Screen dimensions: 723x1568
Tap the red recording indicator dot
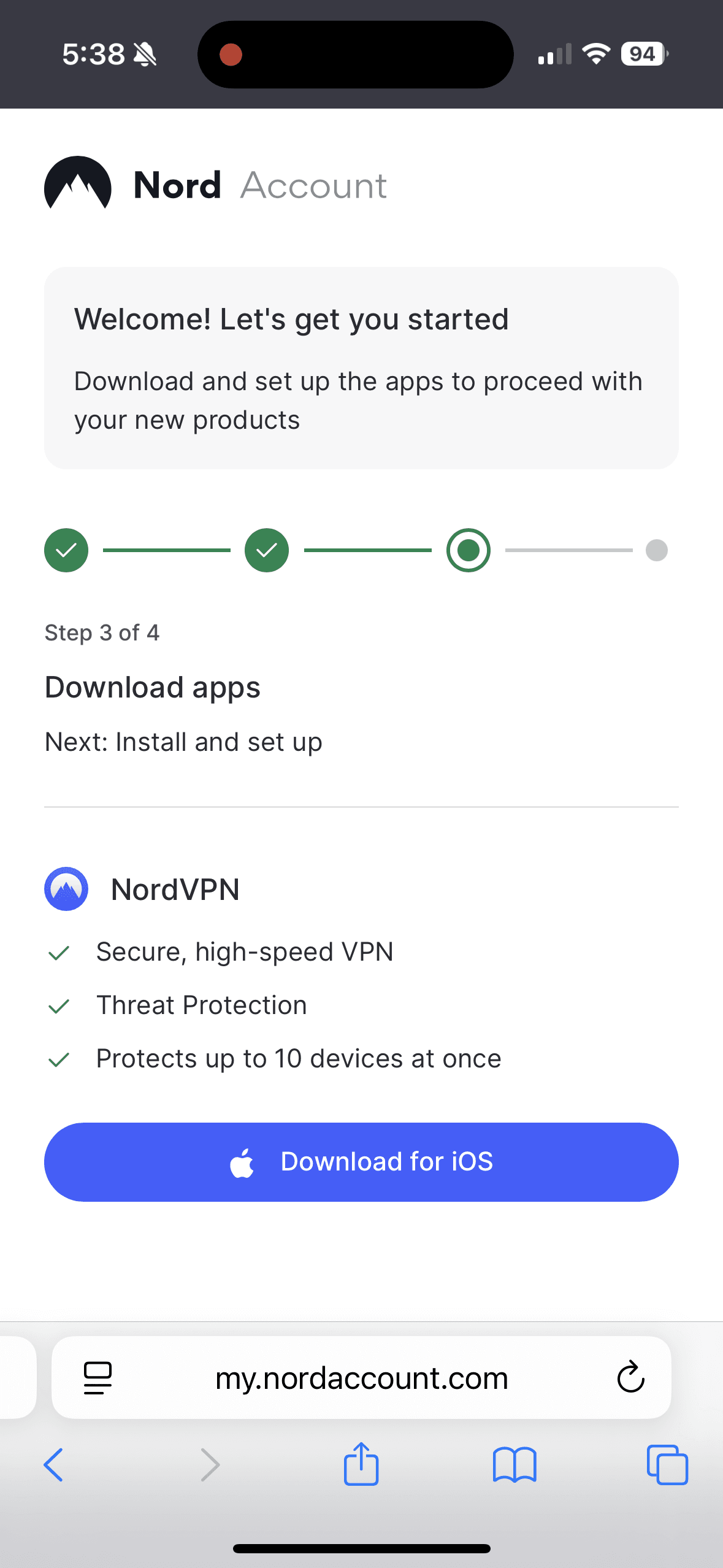[231, 55]
